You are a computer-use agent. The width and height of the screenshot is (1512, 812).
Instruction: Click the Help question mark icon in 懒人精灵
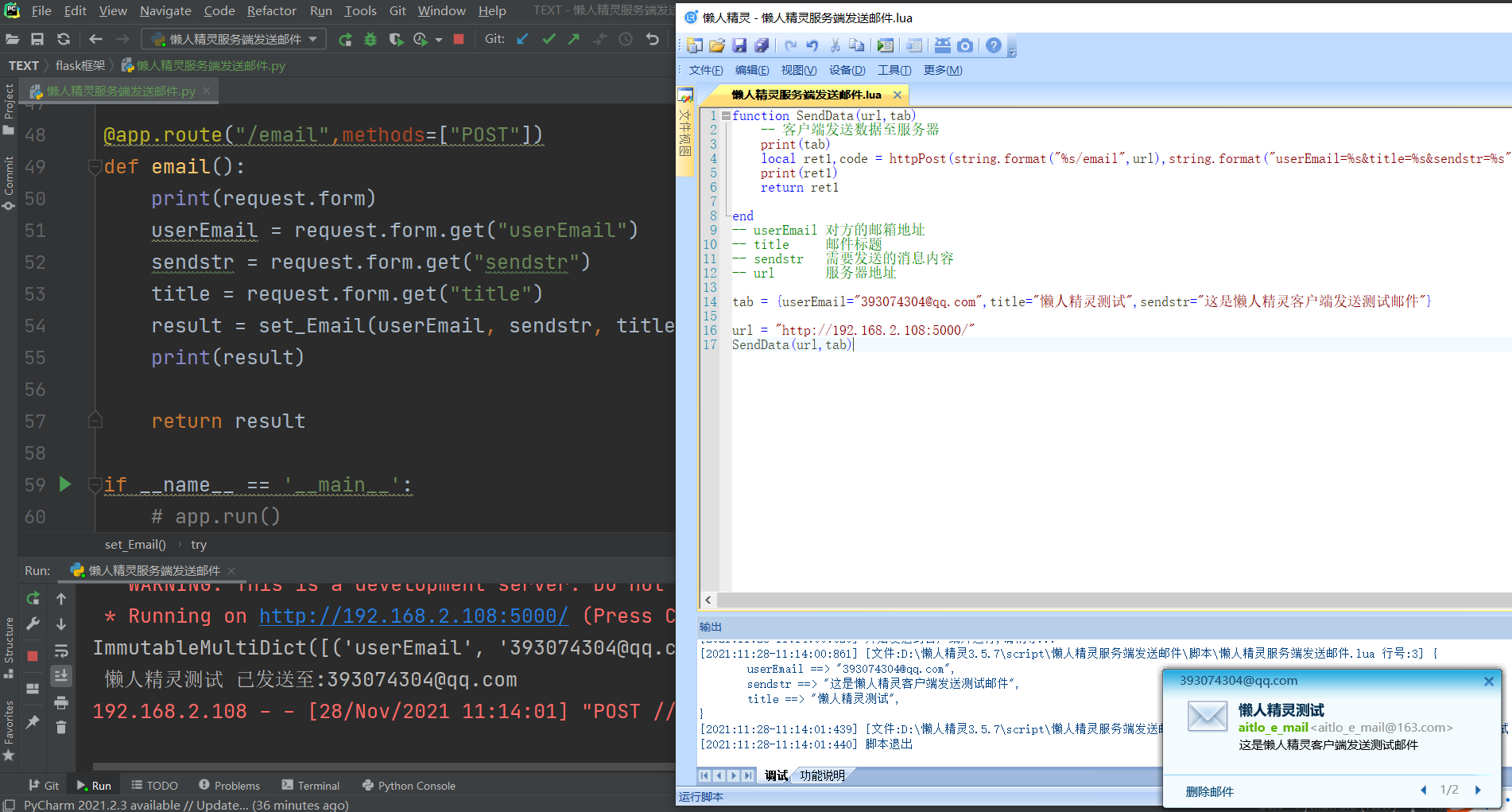tap(994, 46)
